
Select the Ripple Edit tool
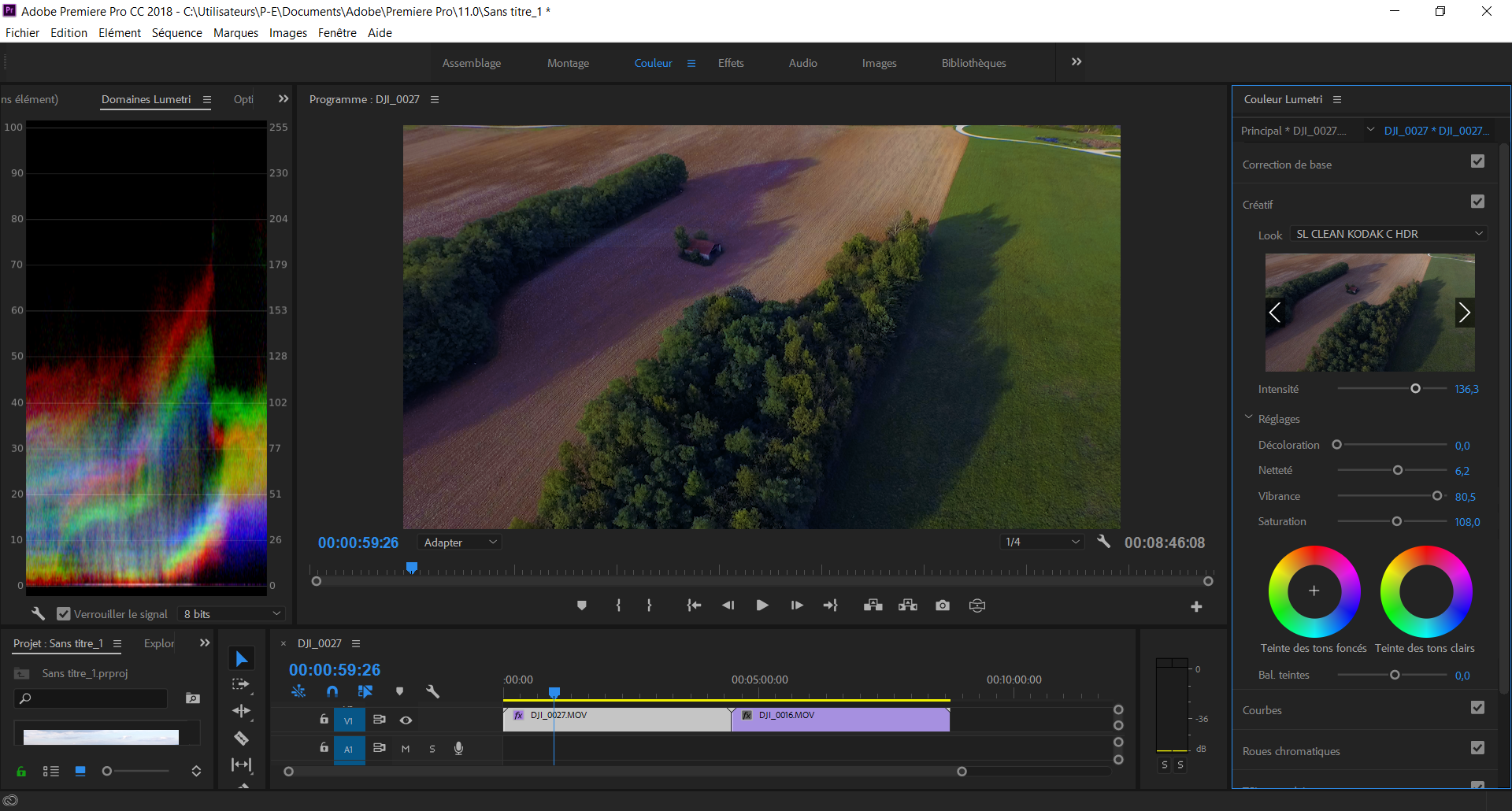pos(241,711)
